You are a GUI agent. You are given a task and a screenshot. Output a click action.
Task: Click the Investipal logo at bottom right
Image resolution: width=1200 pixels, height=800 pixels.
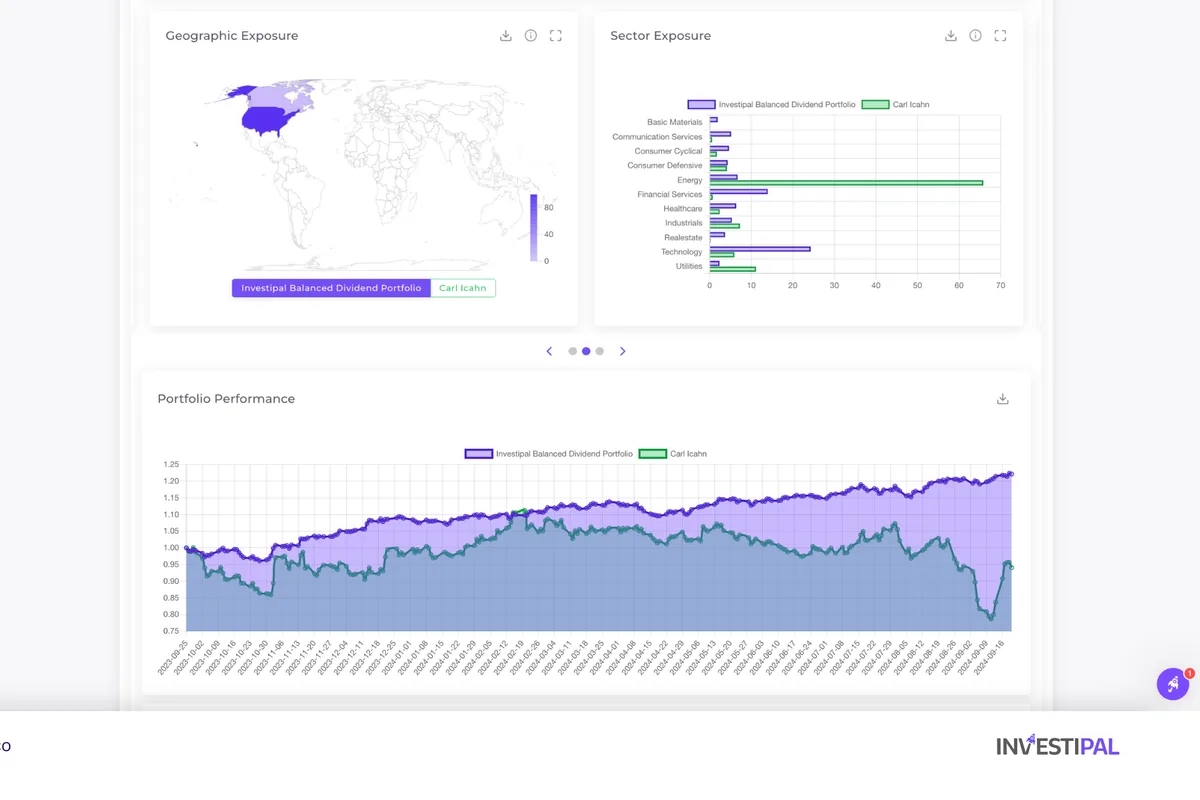(1058, 744)
